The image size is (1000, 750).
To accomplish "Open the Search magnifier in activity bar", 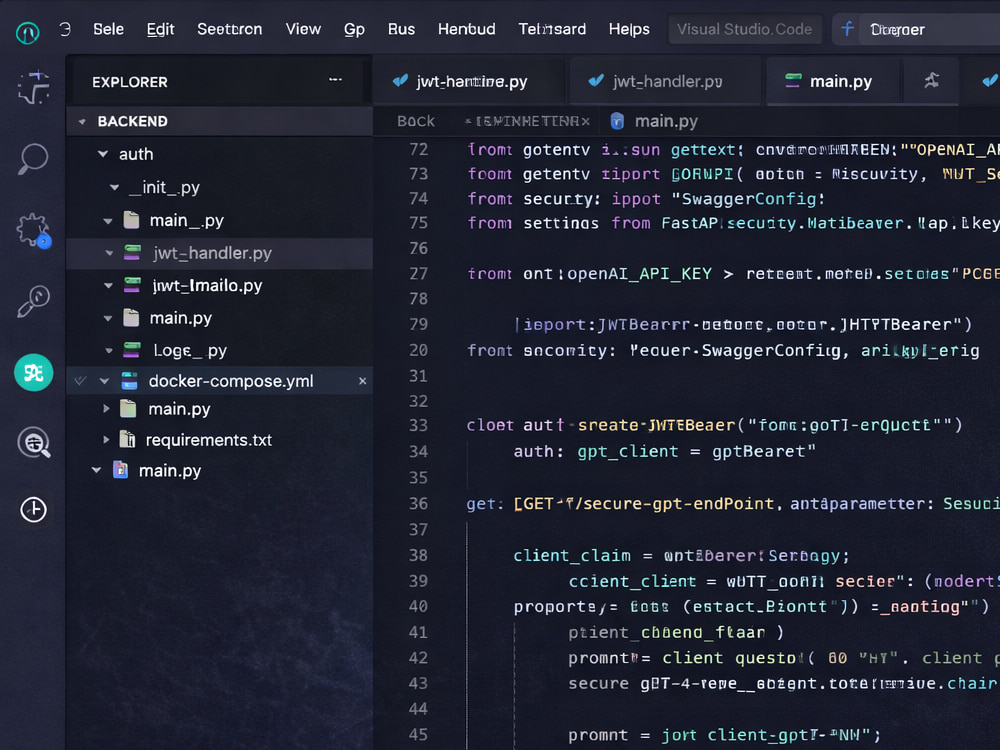I will (x=33, y=158).
